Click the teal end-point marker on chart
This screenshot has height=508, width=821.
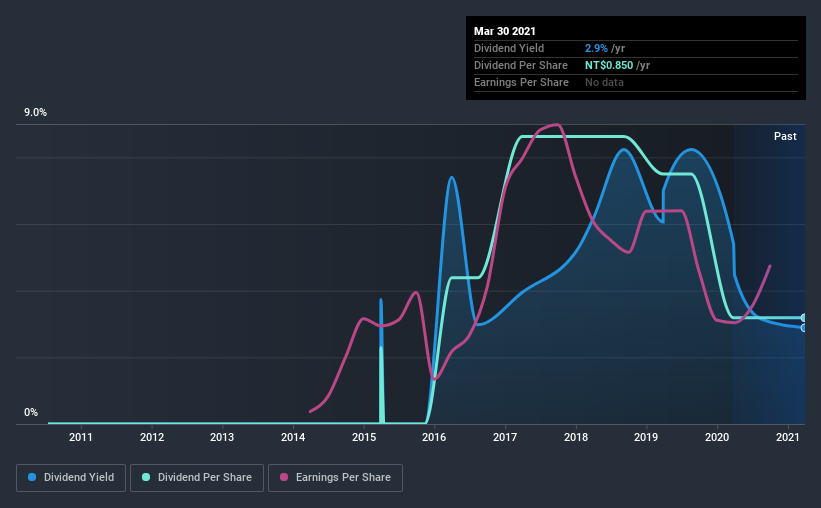[804, 318]
